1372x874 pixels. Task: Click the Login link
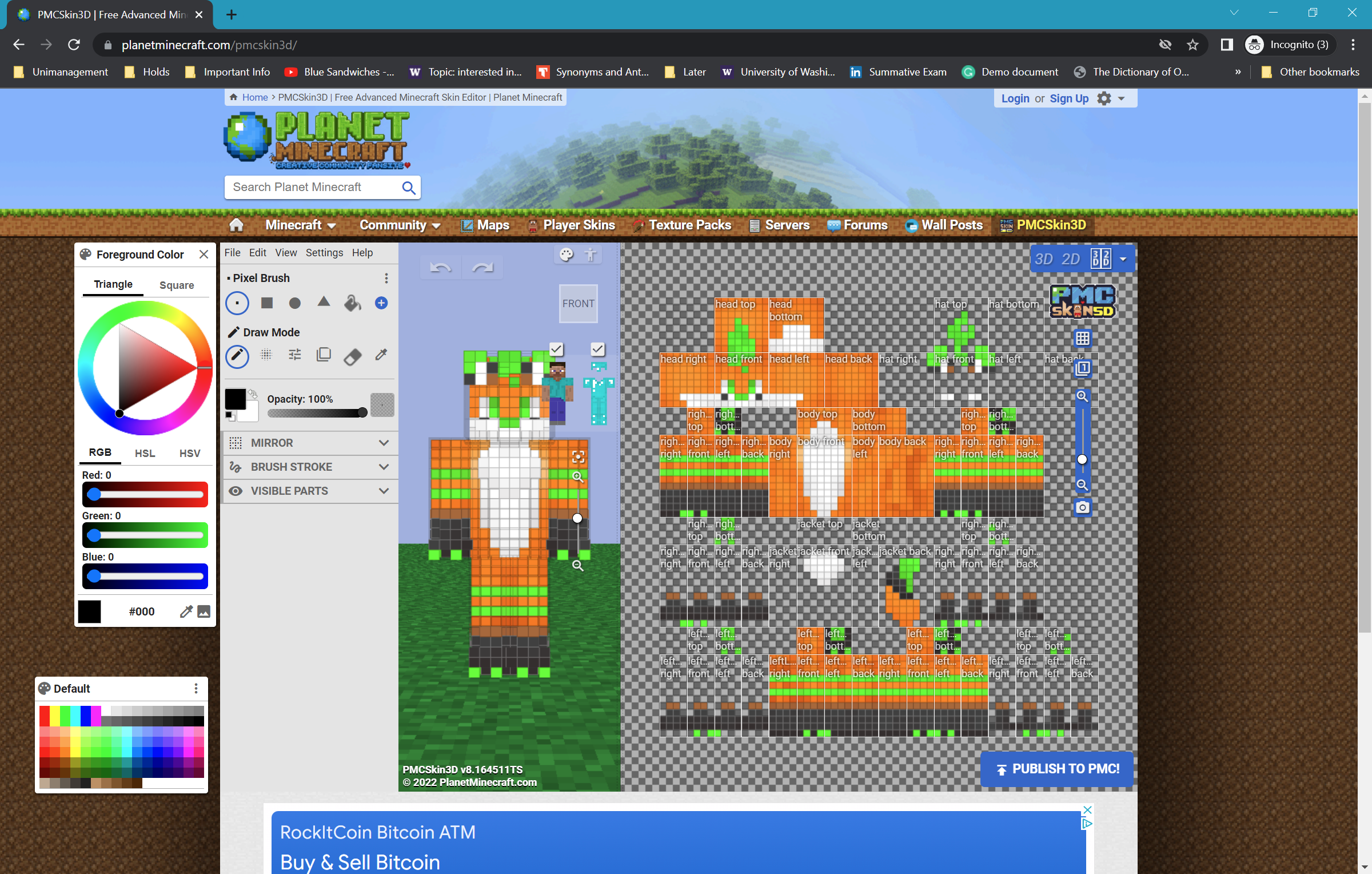pos(1015,98)
